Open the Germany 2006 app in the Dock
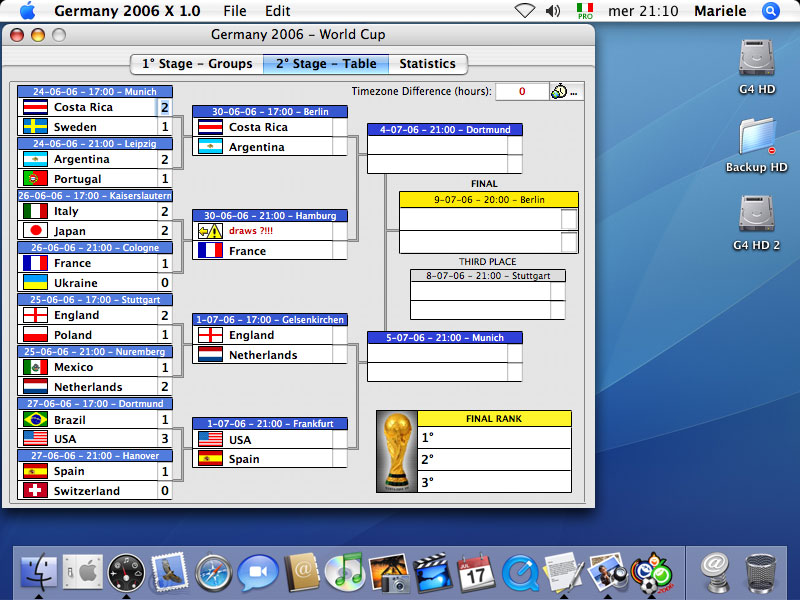Image resolution: width=800 pixels, height=600 pixels. 652,573
